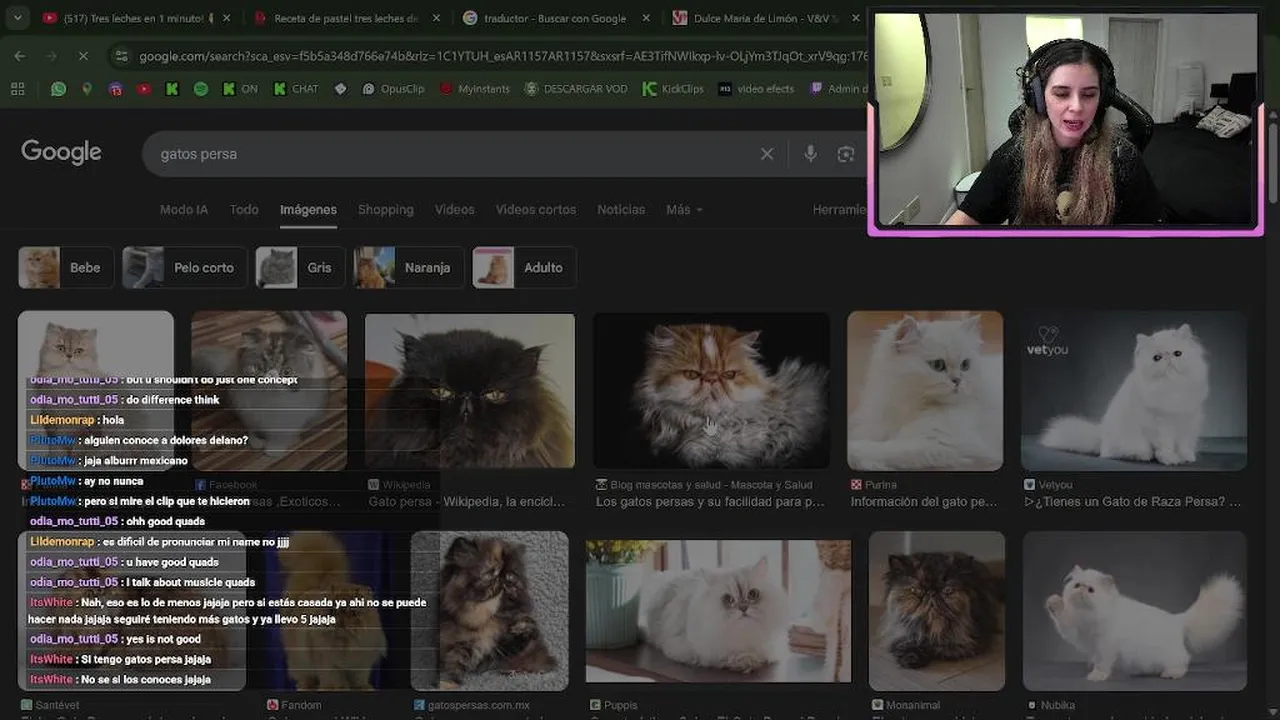The width and height of the screenshot is (1280, 720).
Task: Open Información del gato persa Purina link
Action: [924, 502]
